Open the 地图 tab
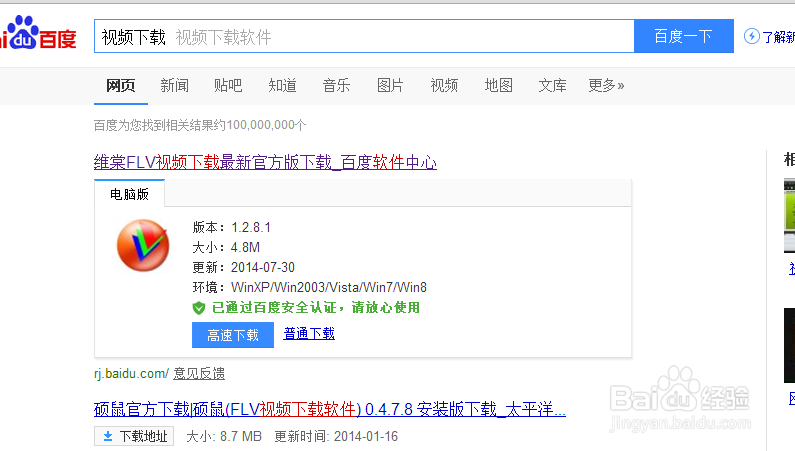The height and width of the screenshot is (451, 795). (498, 85)
